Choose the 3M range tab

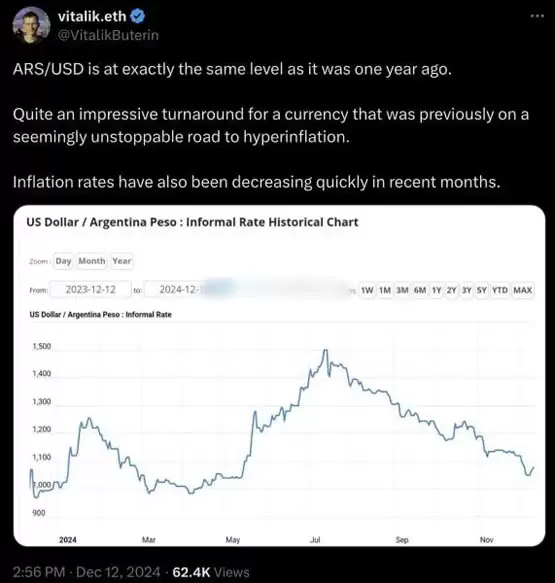(x=402, y=290)
